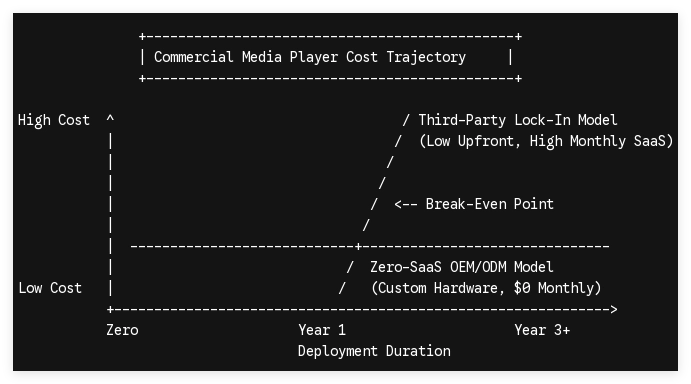Click the Third-Party Lock-In Model label
Screen dimensions: 691x384
[518, 120]
